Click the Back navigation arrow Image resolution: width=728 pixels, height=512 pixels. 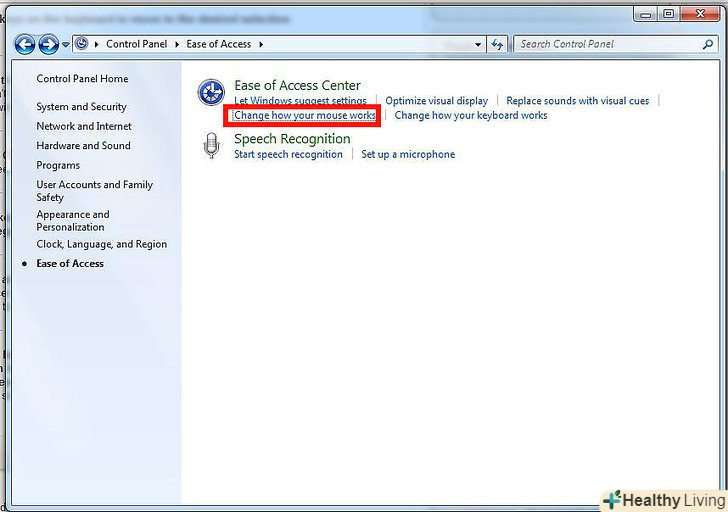click(25, 45)
